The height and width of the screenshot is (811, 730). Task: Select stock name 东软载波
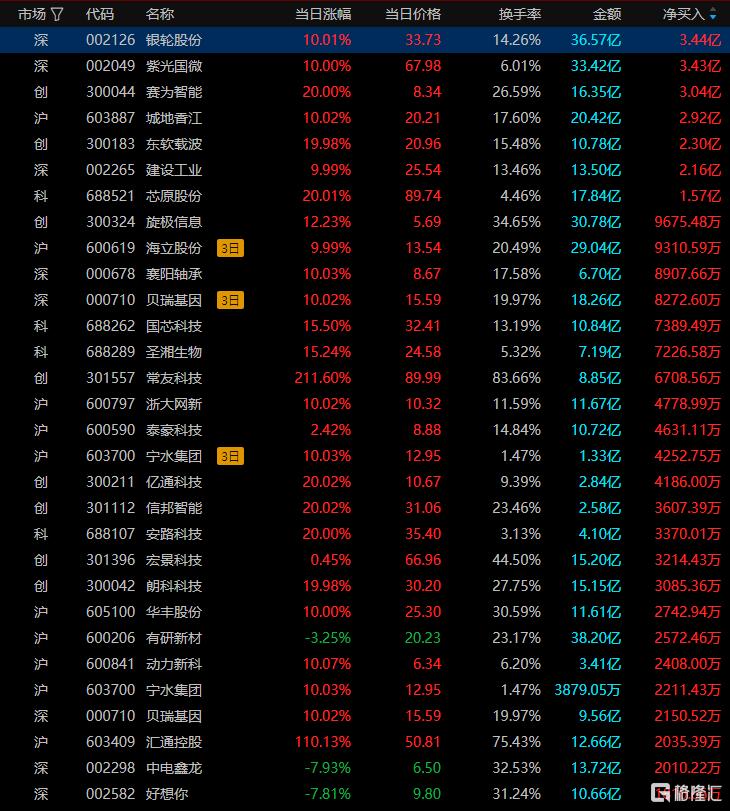174,144
